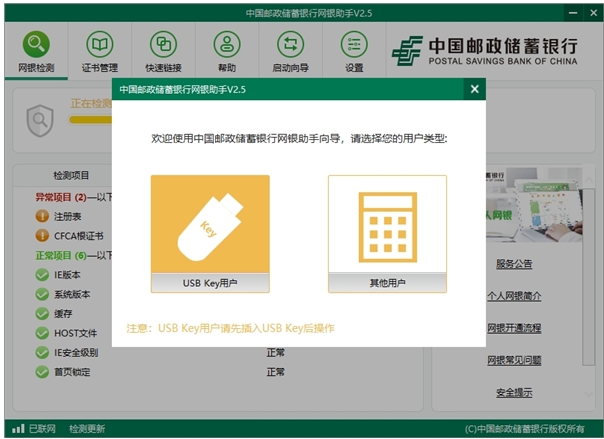
Task: Open the 启动向导 arrows icon
Action: click(x=290, y=44)
